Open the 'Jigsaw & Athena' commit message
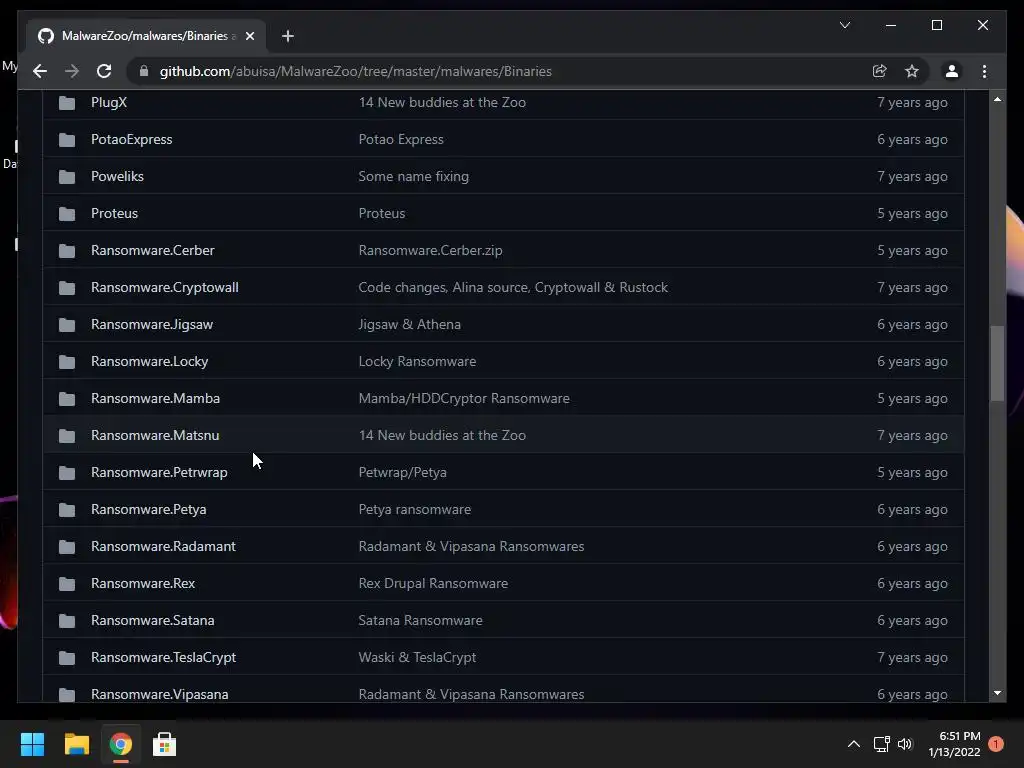1024x768 pixels. (x=409, y=325)
